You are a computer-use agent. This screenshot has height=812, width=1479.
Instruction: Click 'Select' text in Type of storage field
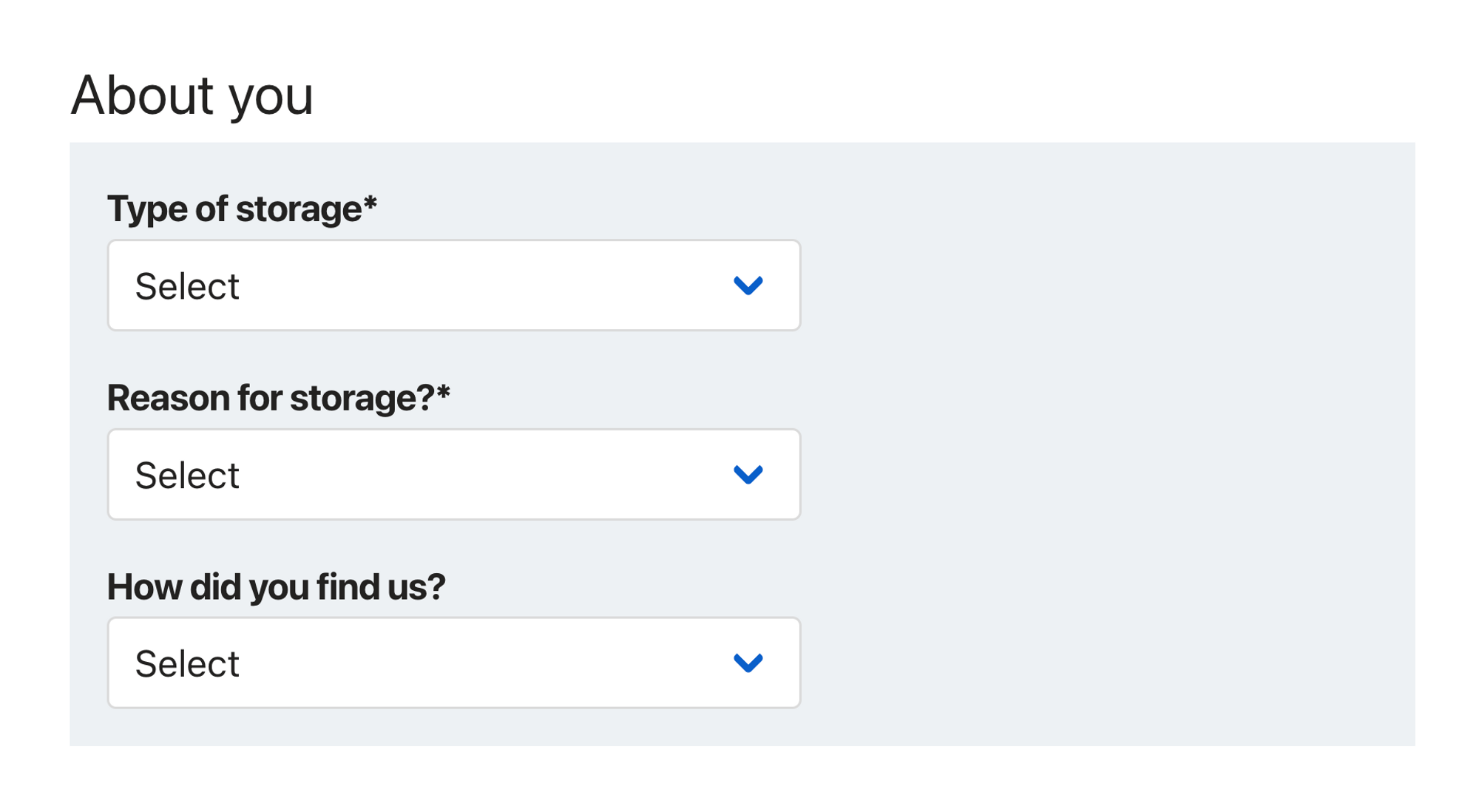pyautogui.click(x=187, y=286)
